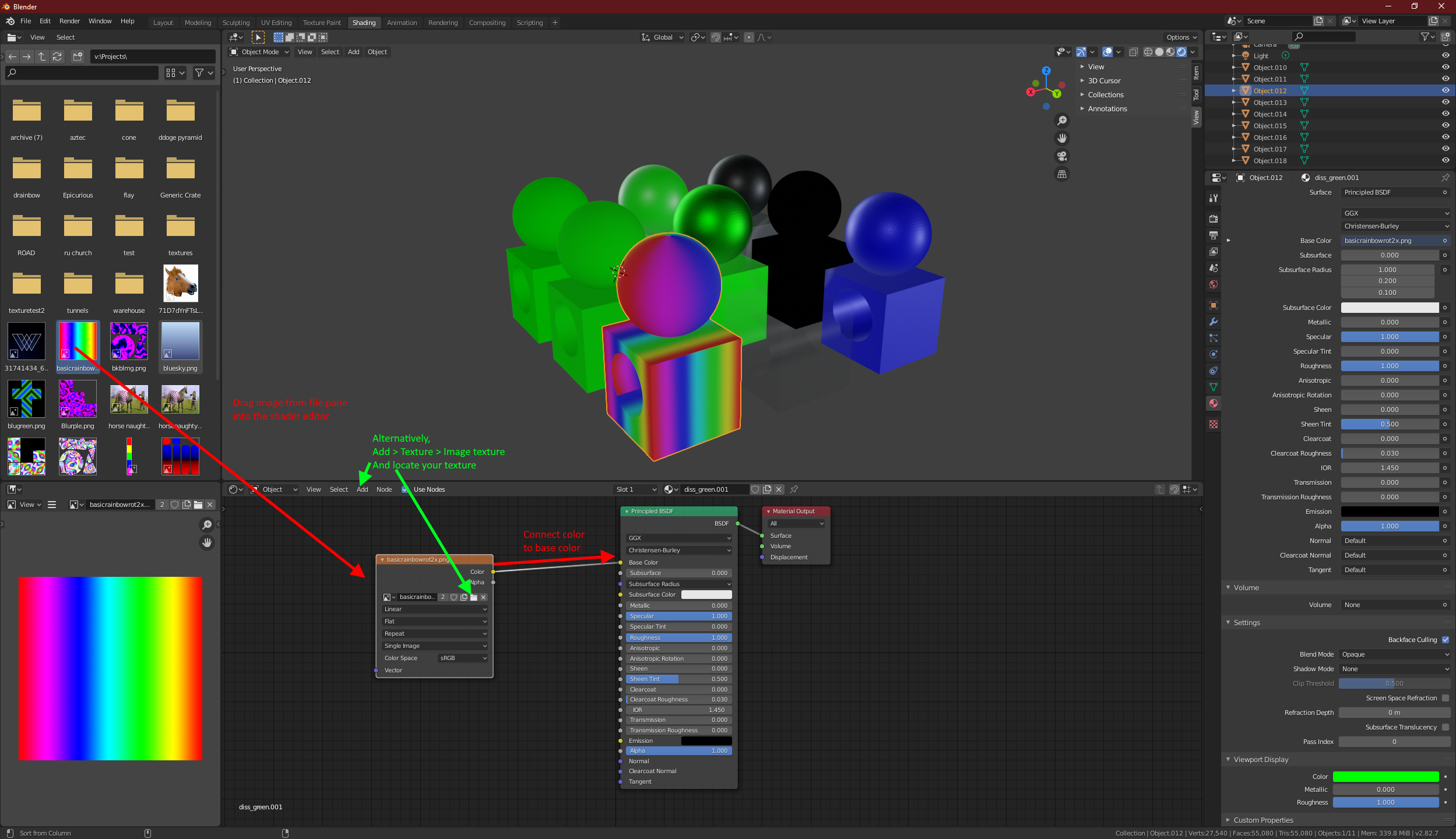Switch to the UV Editing workspace tab
This screenshot has height=839, width=1456.
pyautogui.click(x=276, y=23)
